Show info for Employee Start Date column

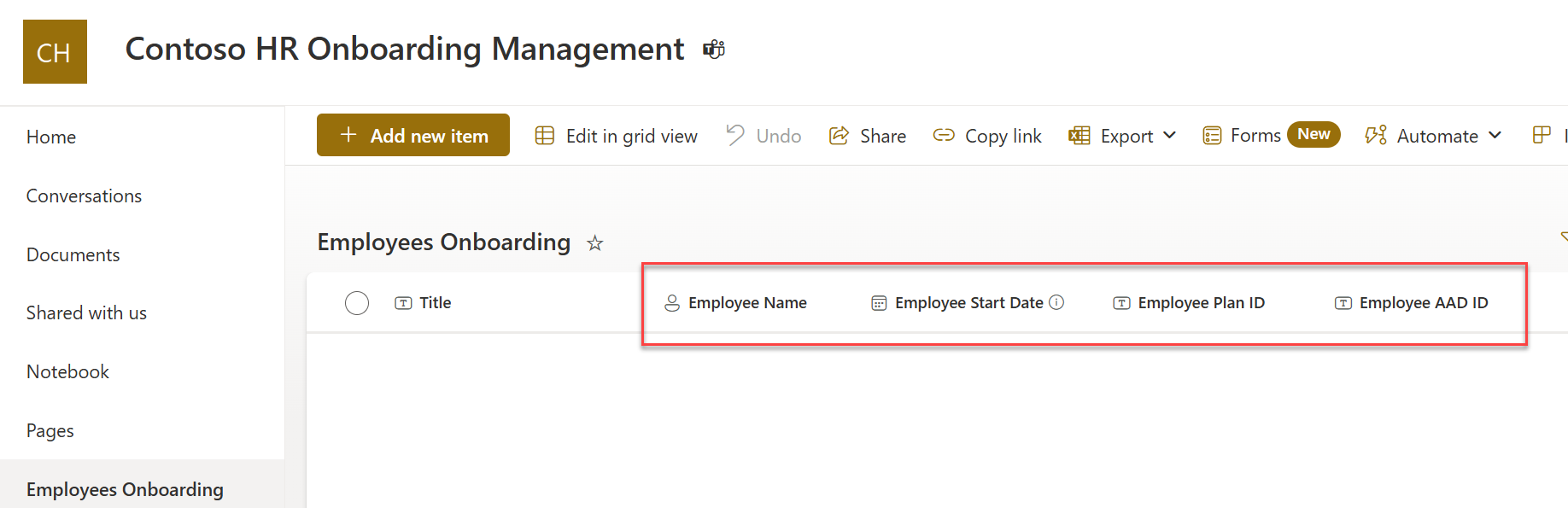tap(1056, 302)
